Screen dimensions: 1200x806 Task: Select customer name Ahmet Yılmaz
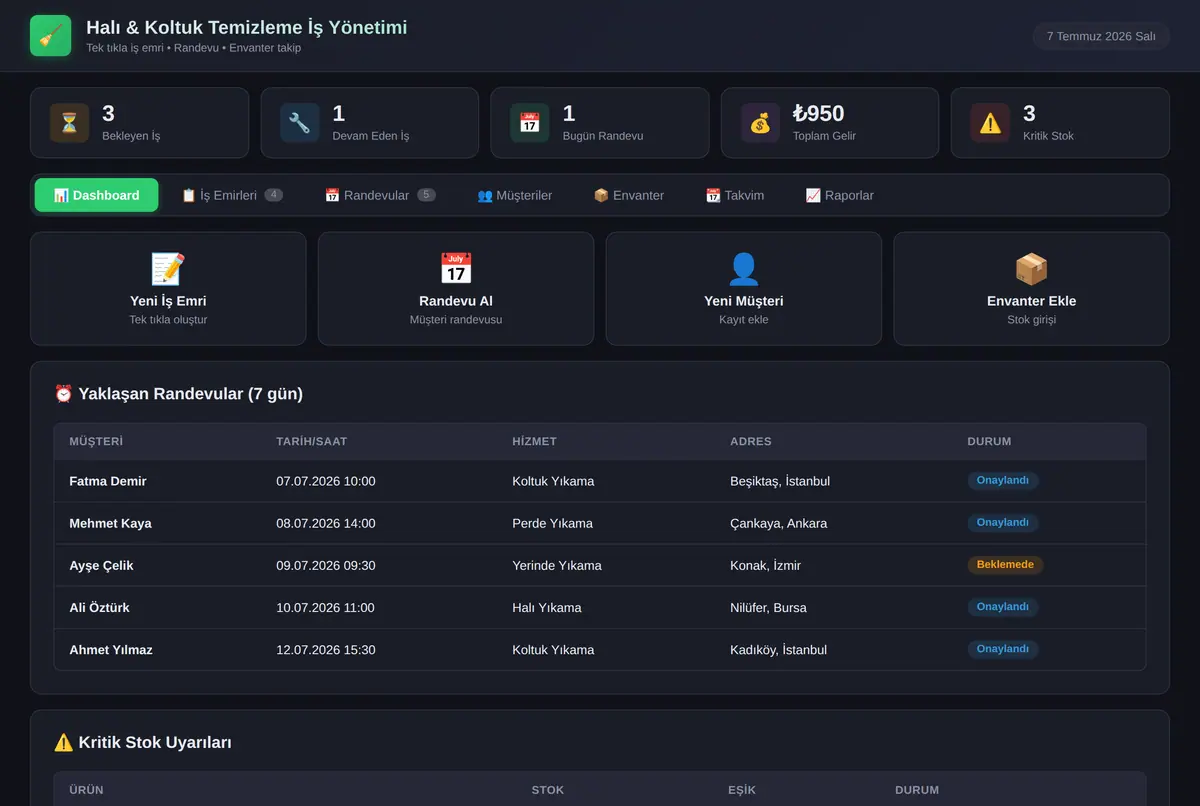point(111,649)
